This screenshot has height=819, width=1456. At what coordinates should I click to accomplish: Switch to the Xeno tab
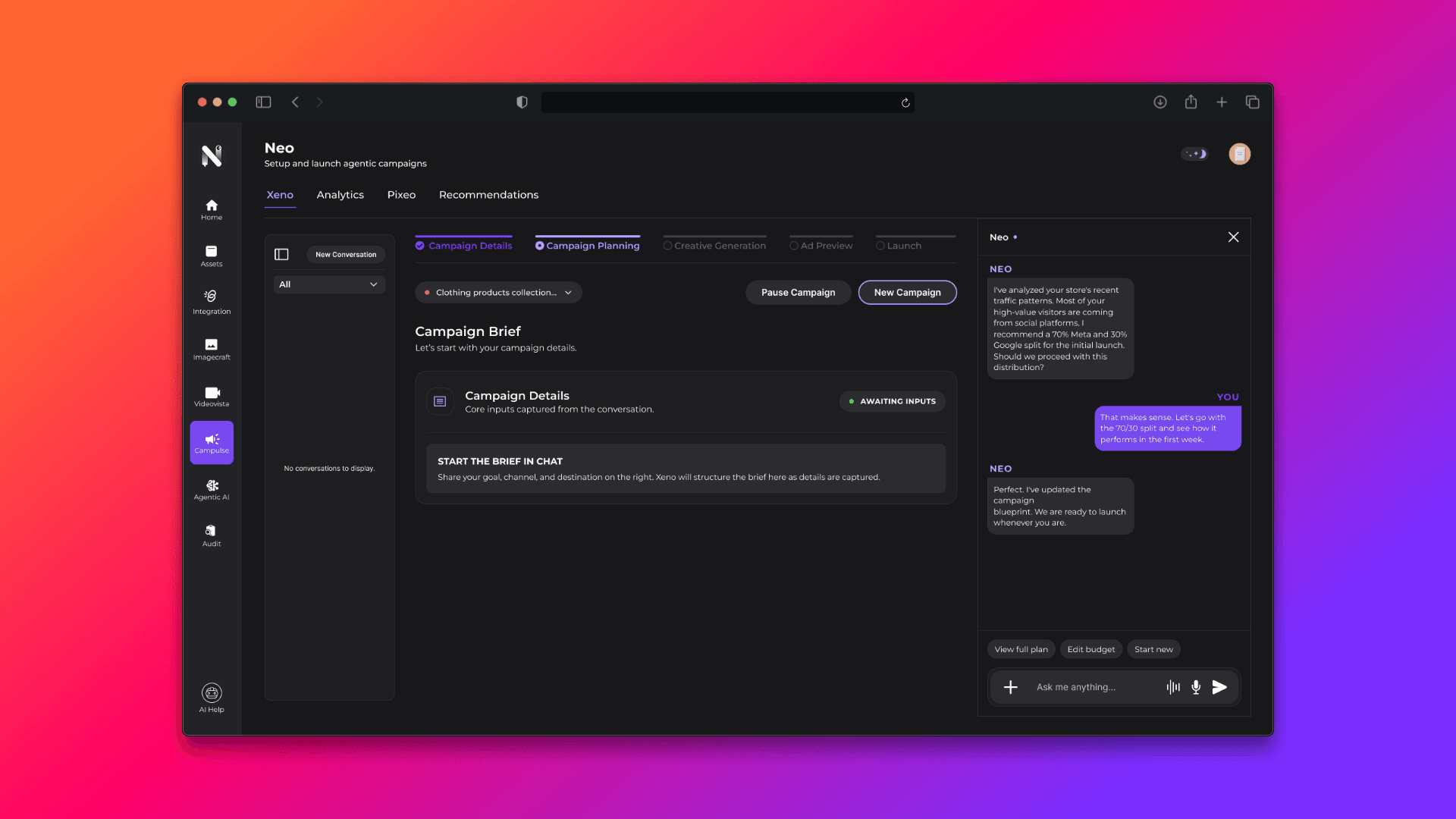(x=280, y=195)
